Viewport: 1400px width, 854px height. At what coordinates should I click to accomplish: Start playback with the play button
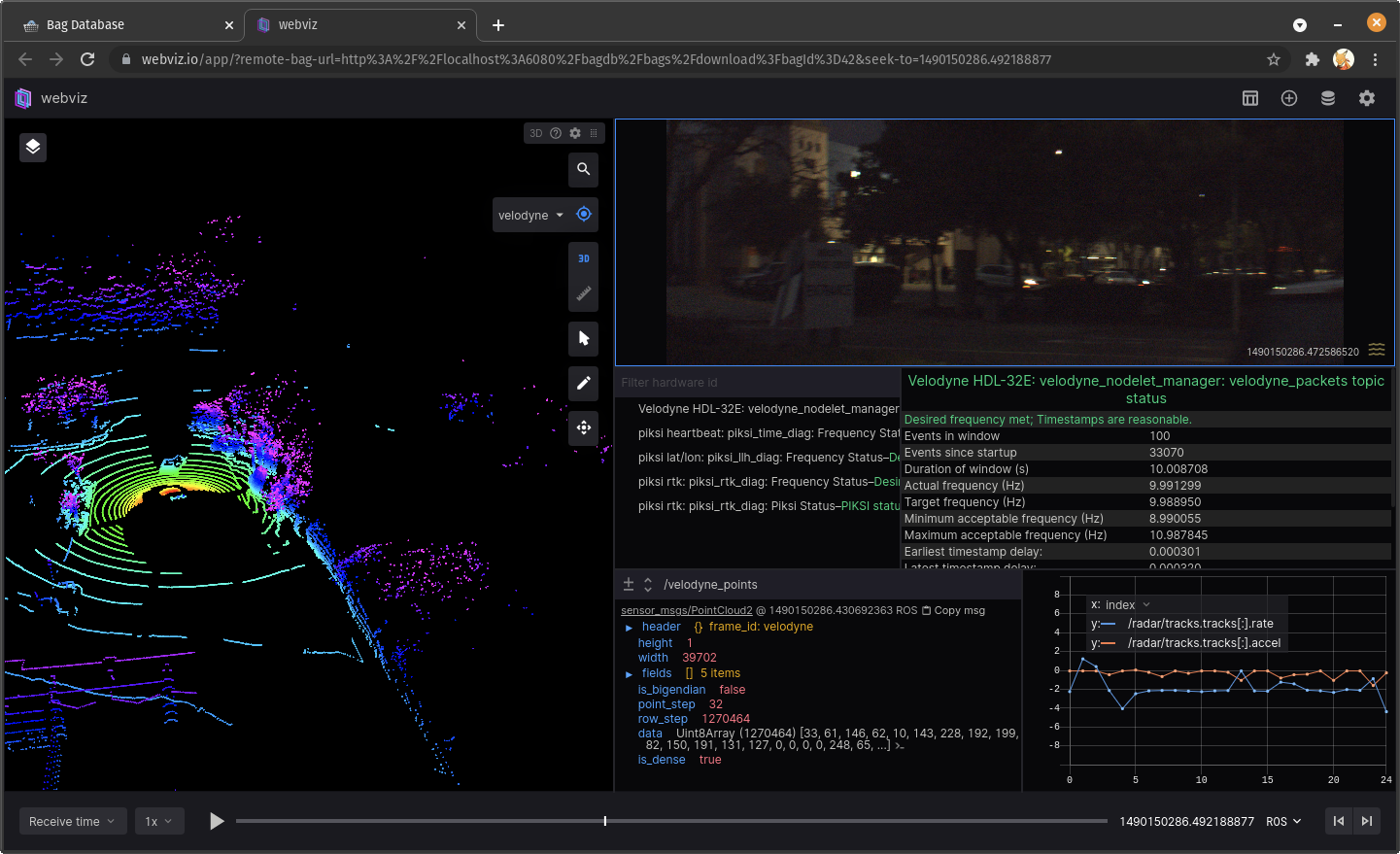tap(217, 821)
